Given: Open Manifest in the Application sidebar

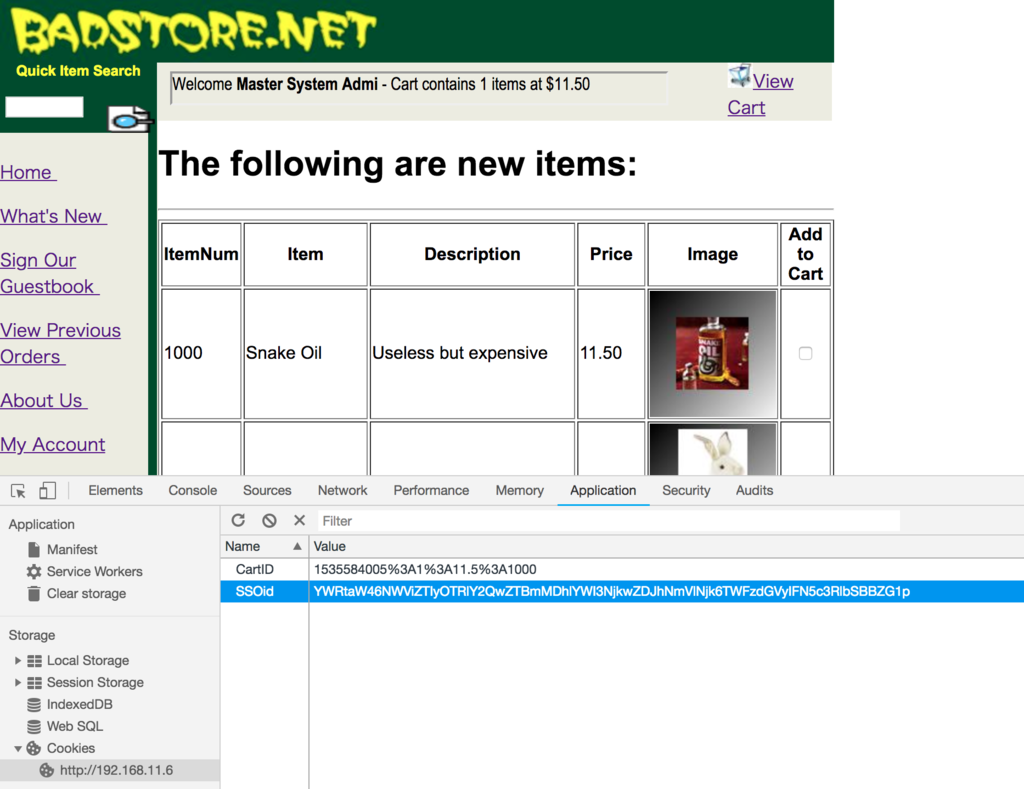Looking at the screenshot, I should [x=69, y=549].
